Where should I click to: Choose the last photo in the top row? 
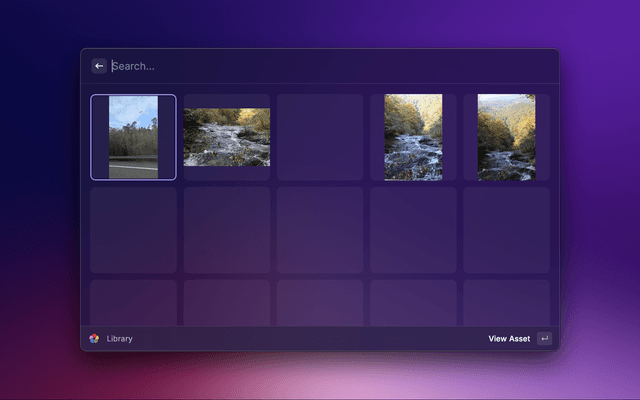506,137
